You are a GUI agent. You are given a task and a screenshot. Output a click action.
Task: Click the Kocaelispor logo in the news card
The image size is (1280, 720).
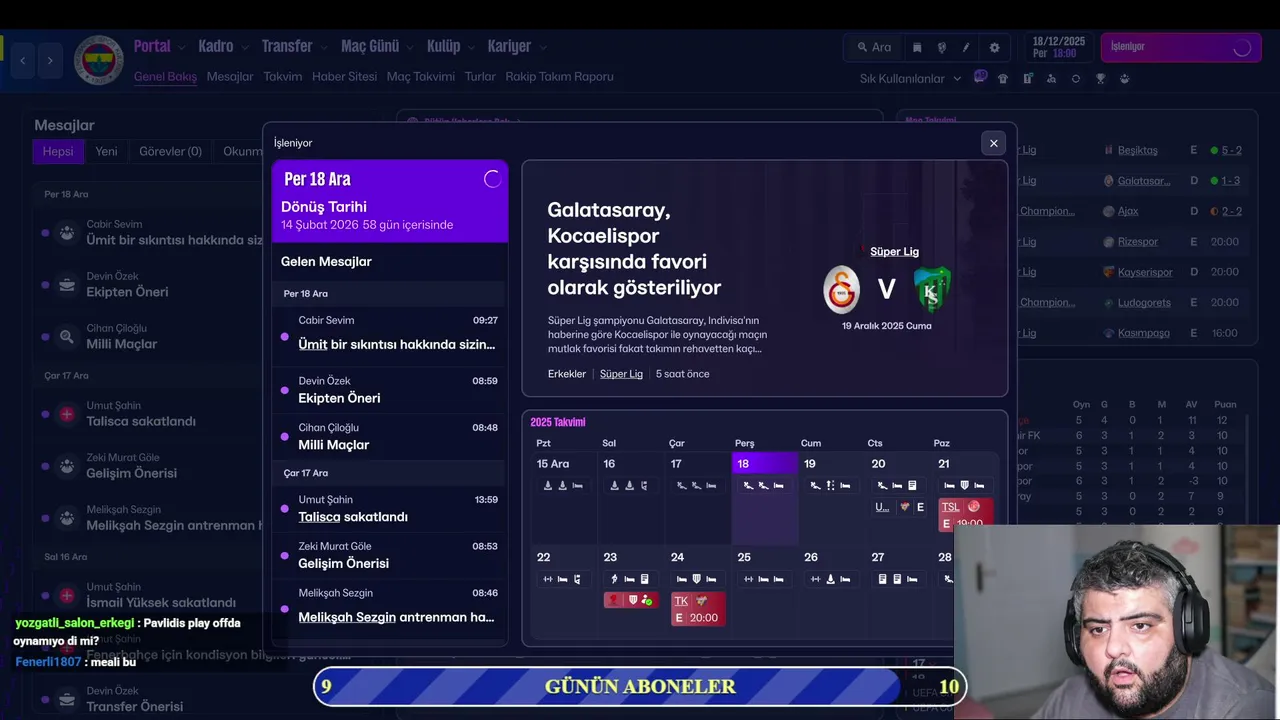click(x=931, y=289)
